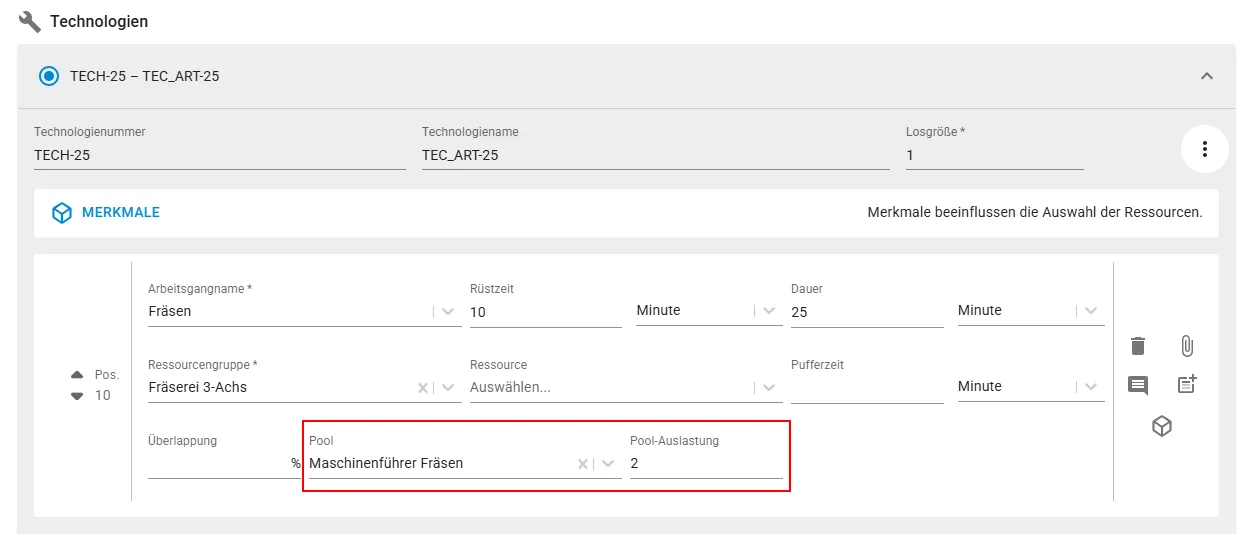Click the empty Pufferzeit field

(x=867, y=387)
